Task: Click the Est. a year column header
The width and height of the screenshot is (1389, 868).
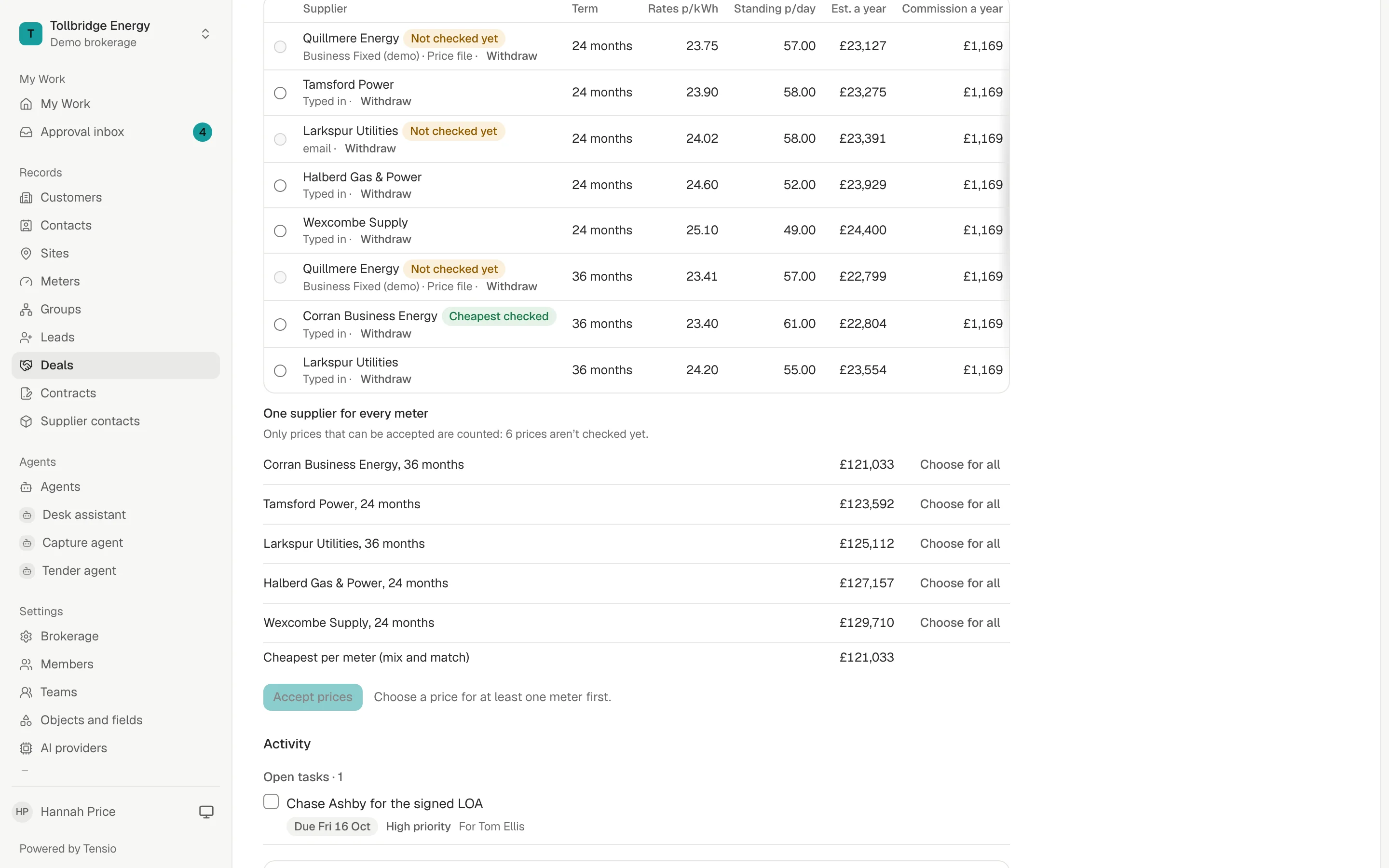Action: [858, 9]
